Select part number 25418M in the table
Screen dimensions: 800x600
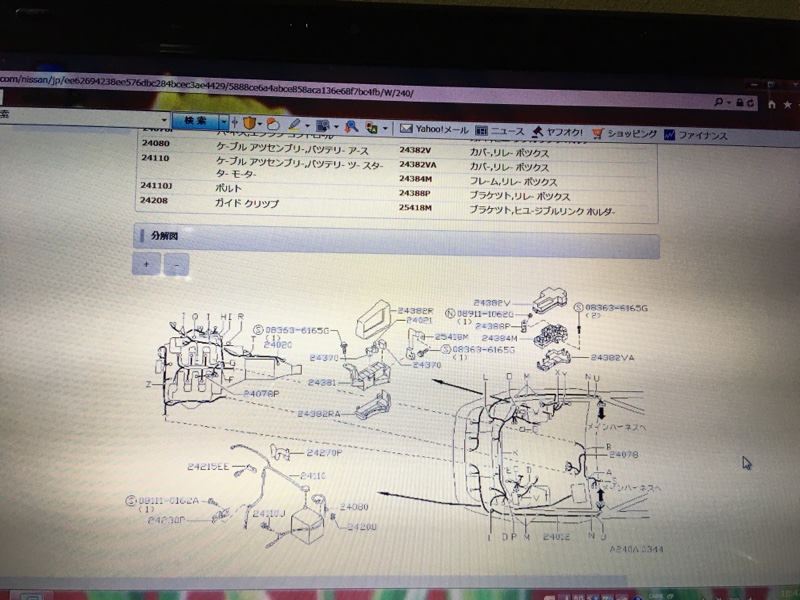point(415,208)
